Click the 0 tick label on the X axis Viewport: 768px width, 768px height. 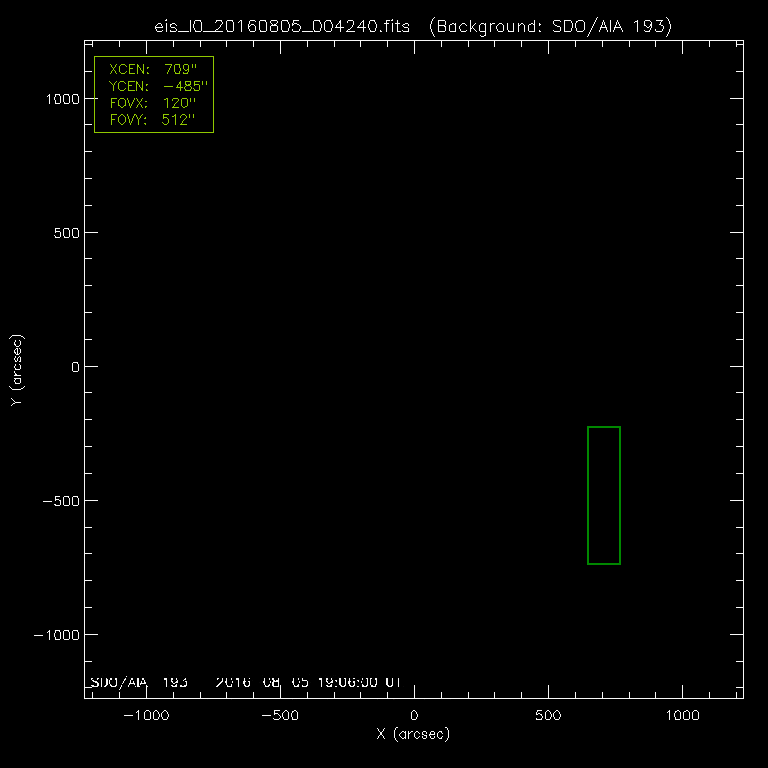pyautogui.click(x=414, y=716)
